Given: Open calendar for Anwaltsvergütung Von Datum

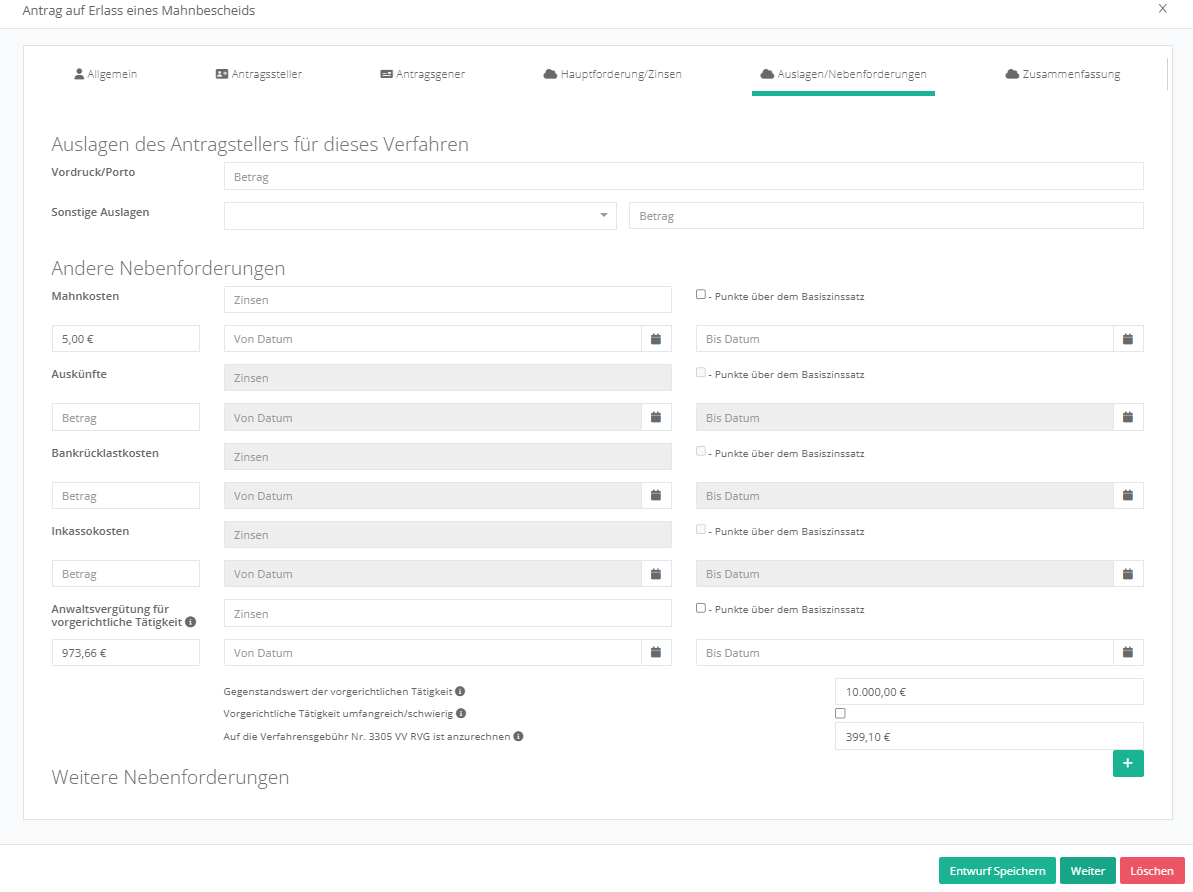Looking at the screenshot, I should click(656, 653).
